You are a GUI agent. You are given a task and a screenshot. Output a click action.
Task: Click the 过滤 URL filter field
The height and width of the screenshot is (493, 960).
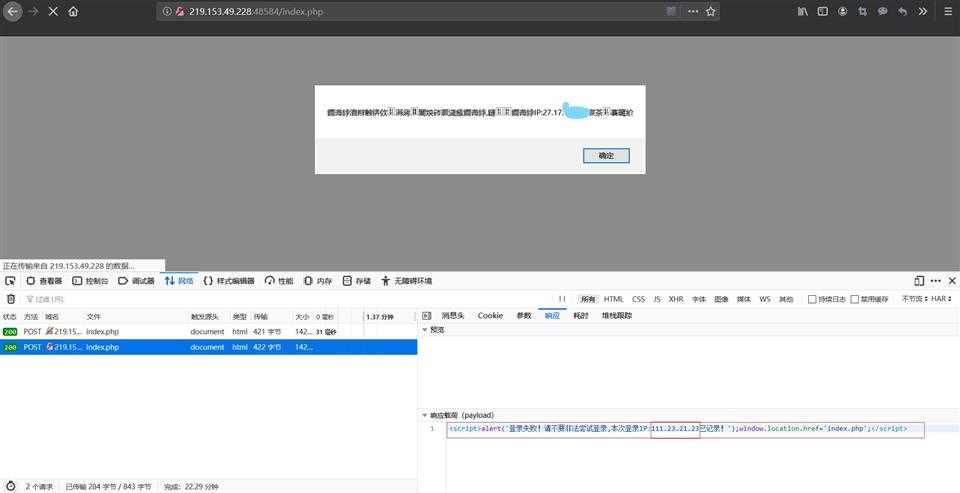(x=288, y=299)
